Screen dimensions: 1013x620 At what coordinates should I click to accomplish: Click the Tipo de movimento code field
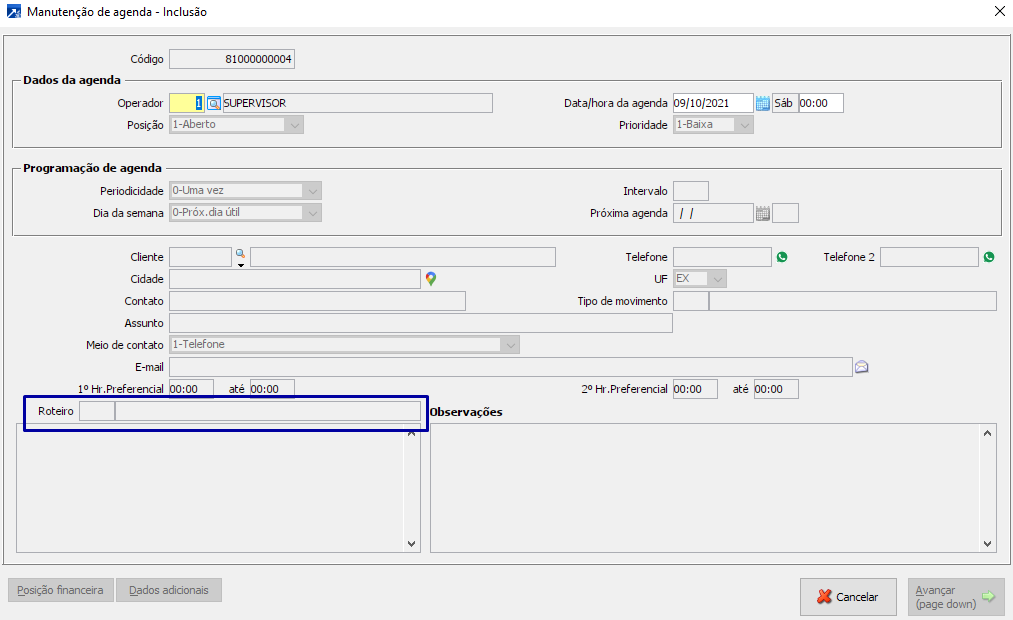[691, 300]
